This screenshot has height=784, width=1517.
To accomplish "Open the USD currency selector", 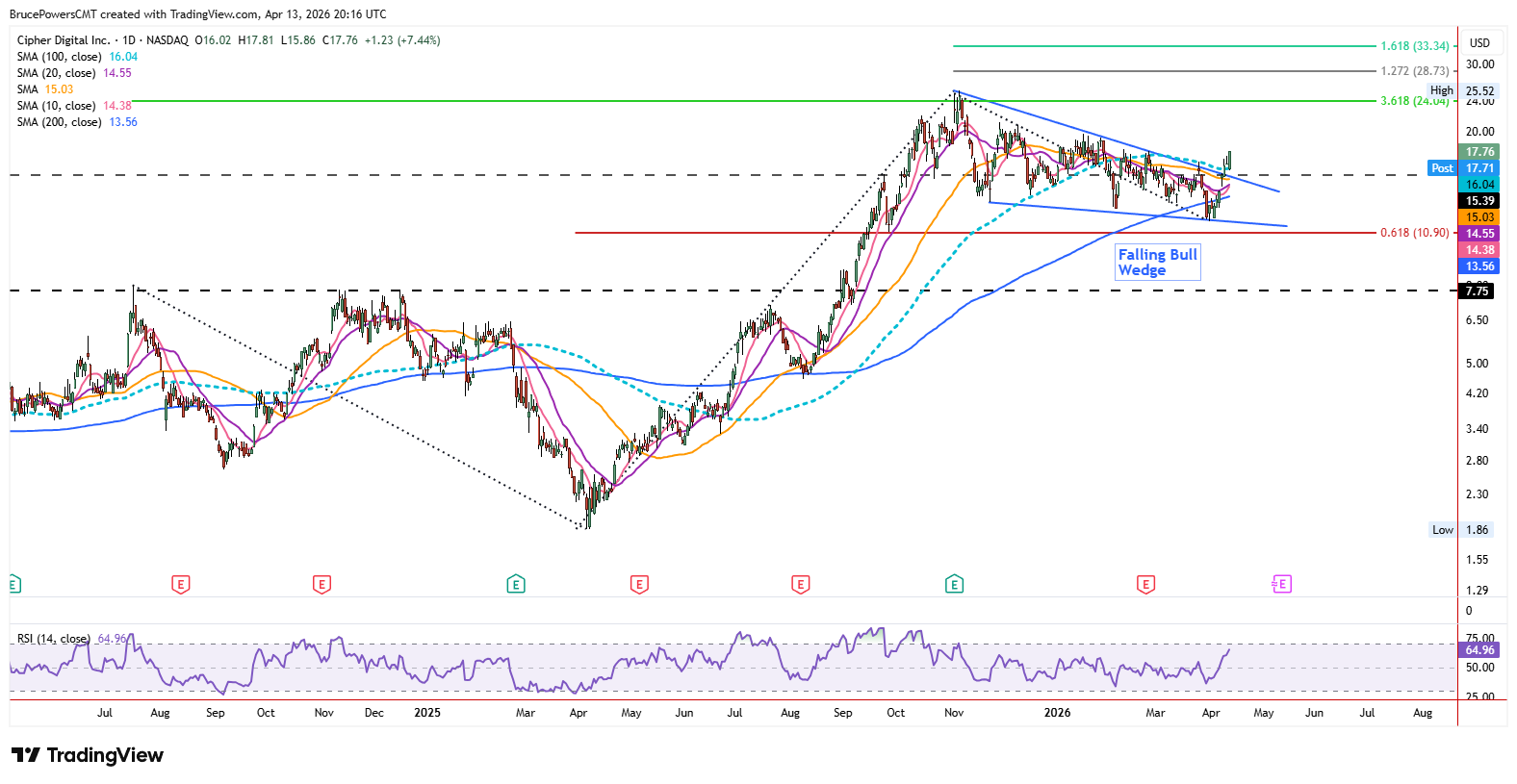I will [x=1479, y=43].
